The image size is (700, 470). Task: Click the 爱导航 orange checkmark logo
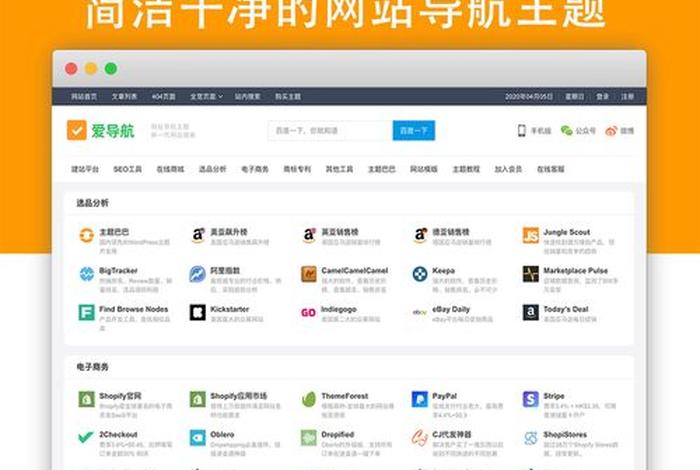[x=77, y=130]
